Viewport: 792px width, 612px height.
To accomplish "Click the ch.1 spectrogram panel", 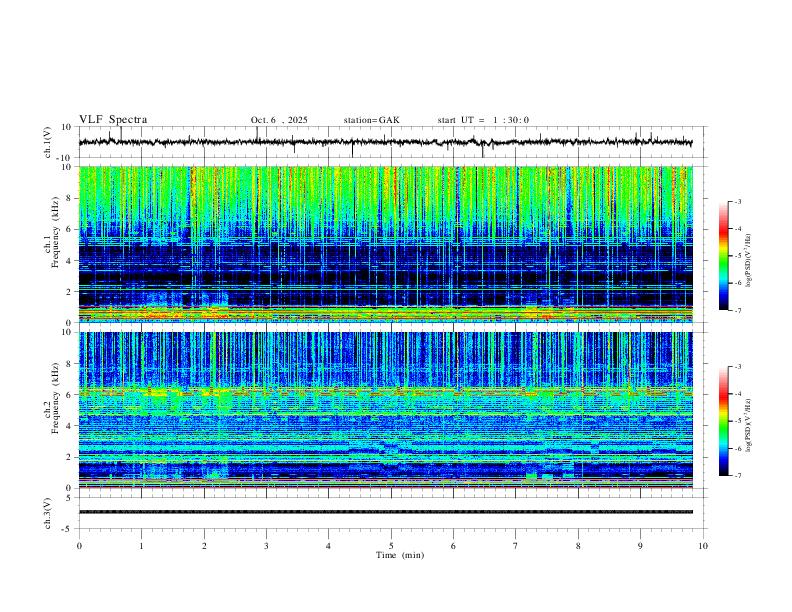I will pos(386,244).
